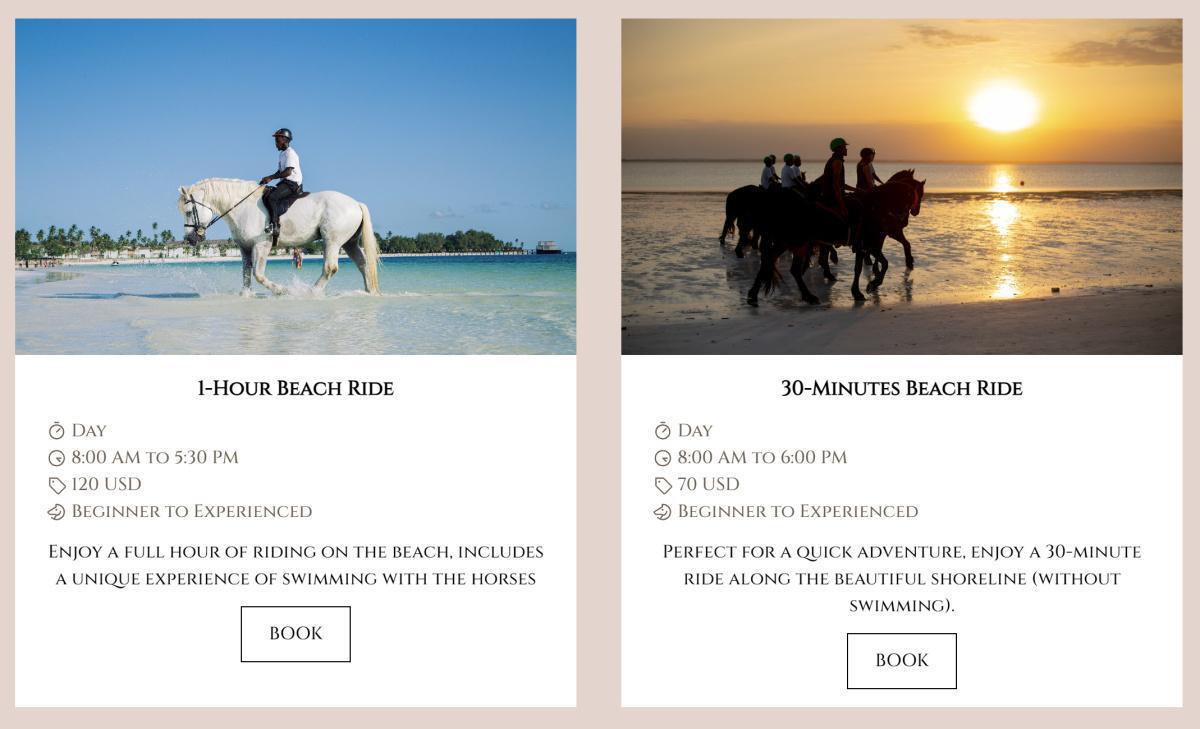This screenshot has width=1200, height=729.
Task: Open the sunset horse riders photo
Action: (901, 187)
